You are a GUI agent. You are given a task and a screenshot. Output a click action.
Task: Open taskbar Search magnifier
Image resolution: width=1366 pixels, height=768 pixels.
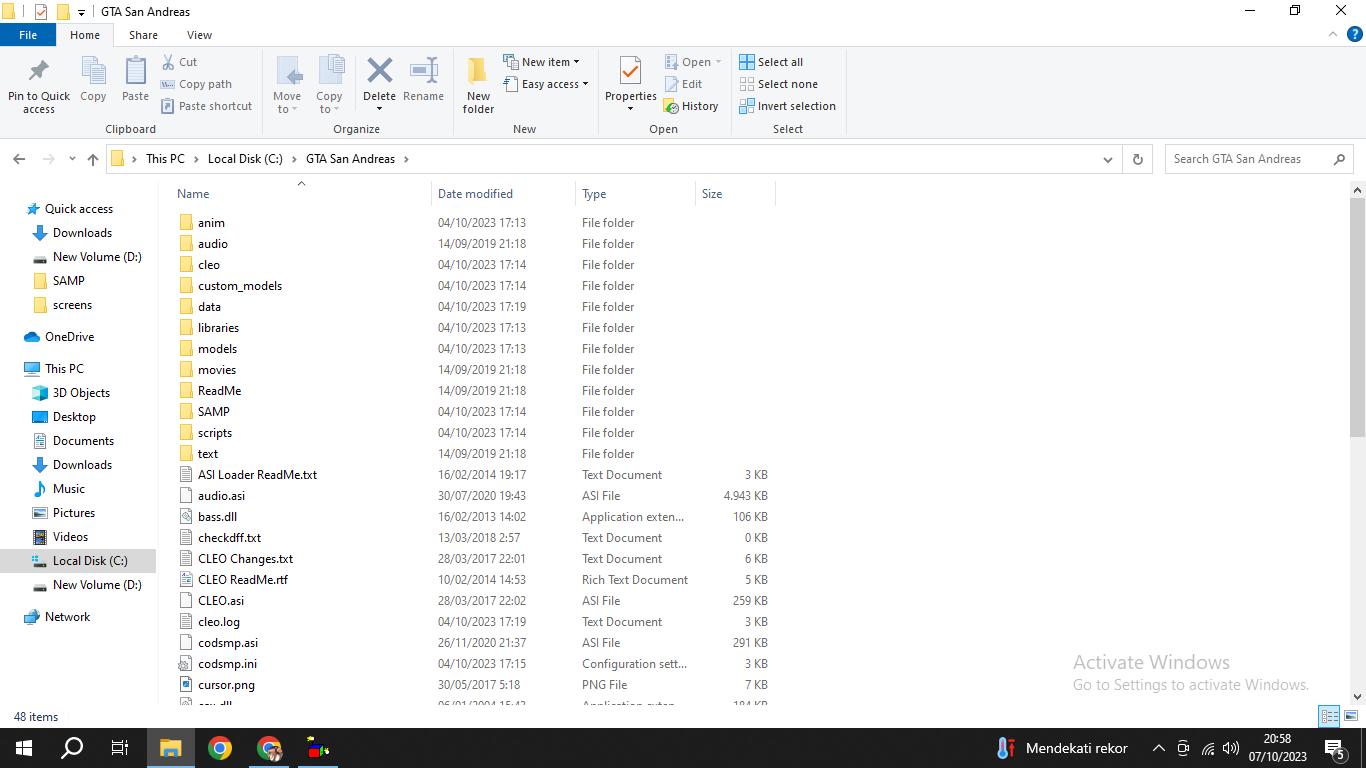click(x=72, y=748)
